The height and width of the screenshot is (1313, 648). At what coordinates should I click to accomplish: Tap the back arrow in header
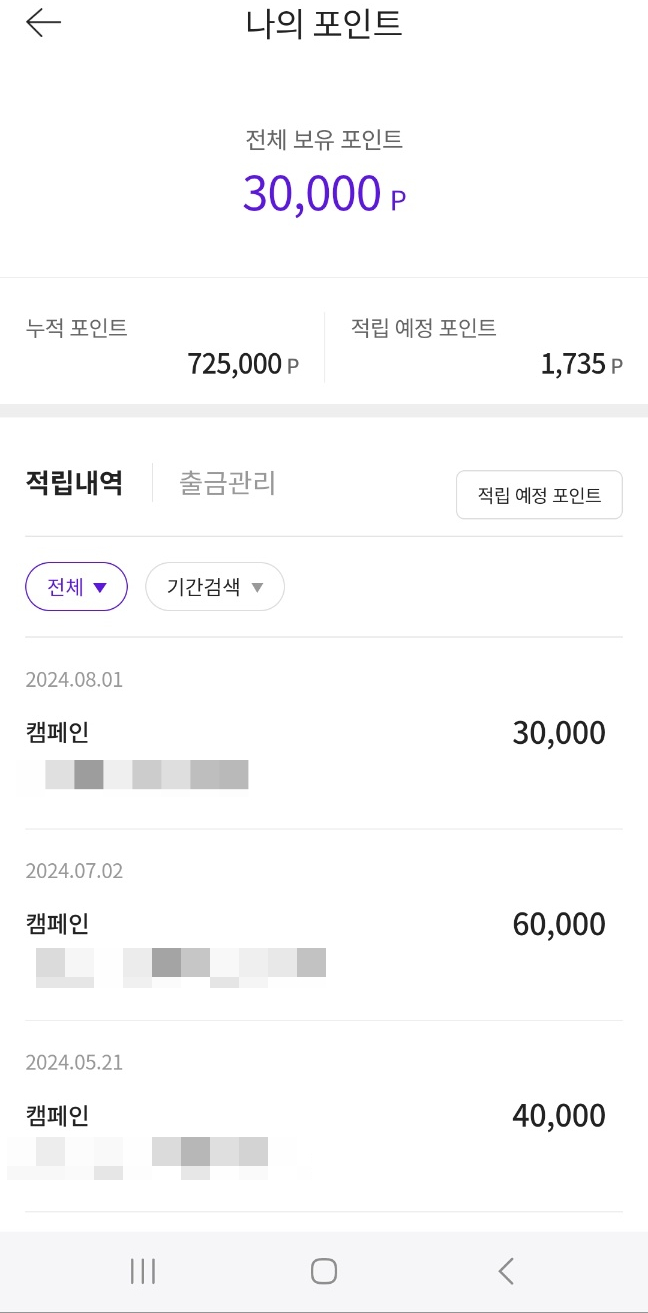click(x=43, y=24)
